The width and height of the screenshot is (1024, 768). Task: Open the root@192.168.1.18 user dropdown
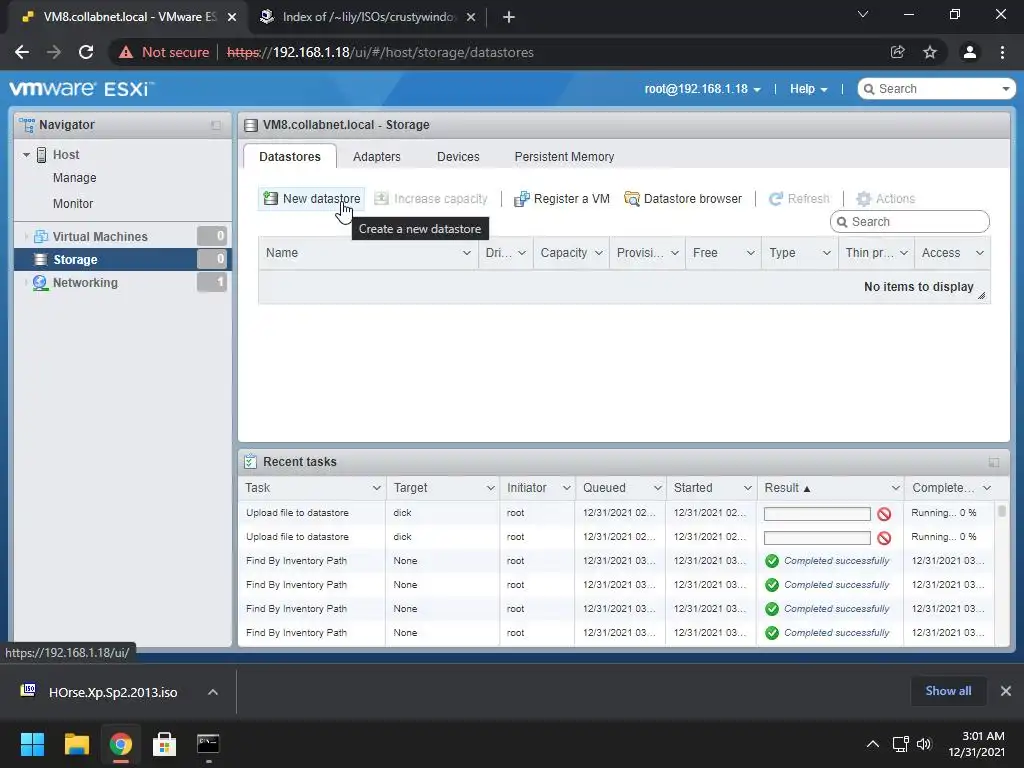[702, 89]
